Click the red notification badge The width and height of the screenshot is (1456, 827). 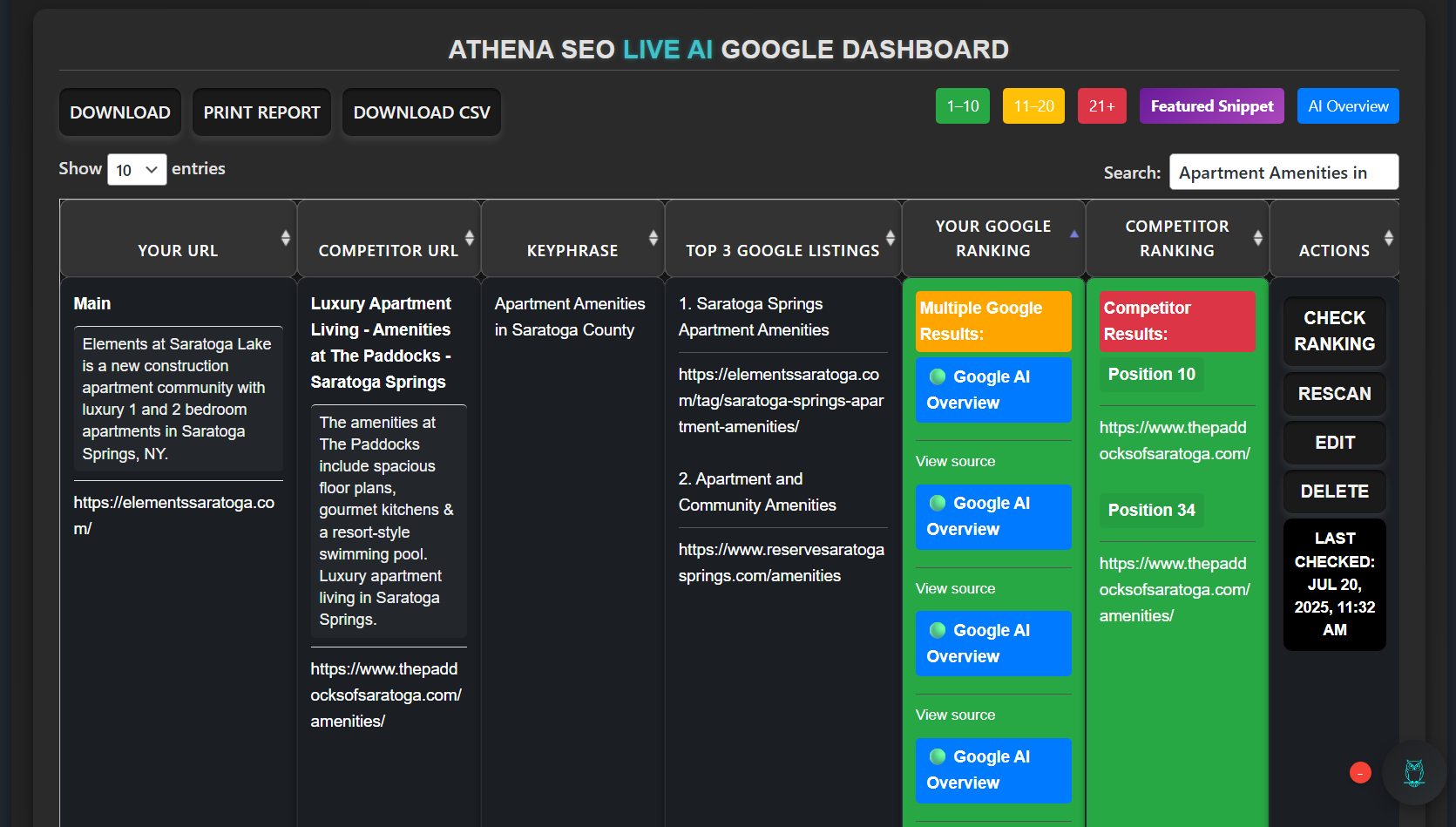coord(1360,773)
